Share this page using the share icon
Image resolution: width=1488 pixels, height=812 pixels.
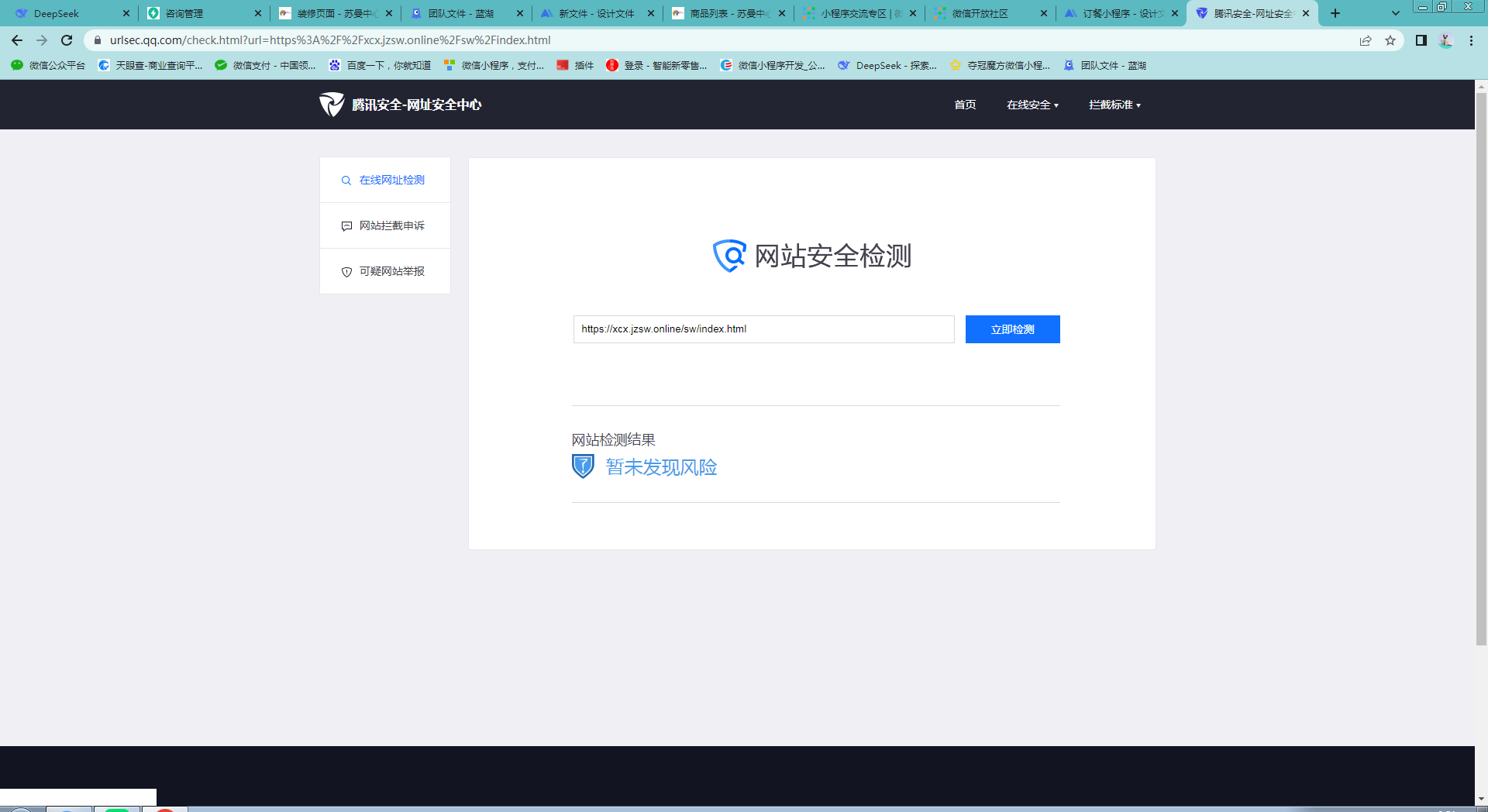point(1366,40)
